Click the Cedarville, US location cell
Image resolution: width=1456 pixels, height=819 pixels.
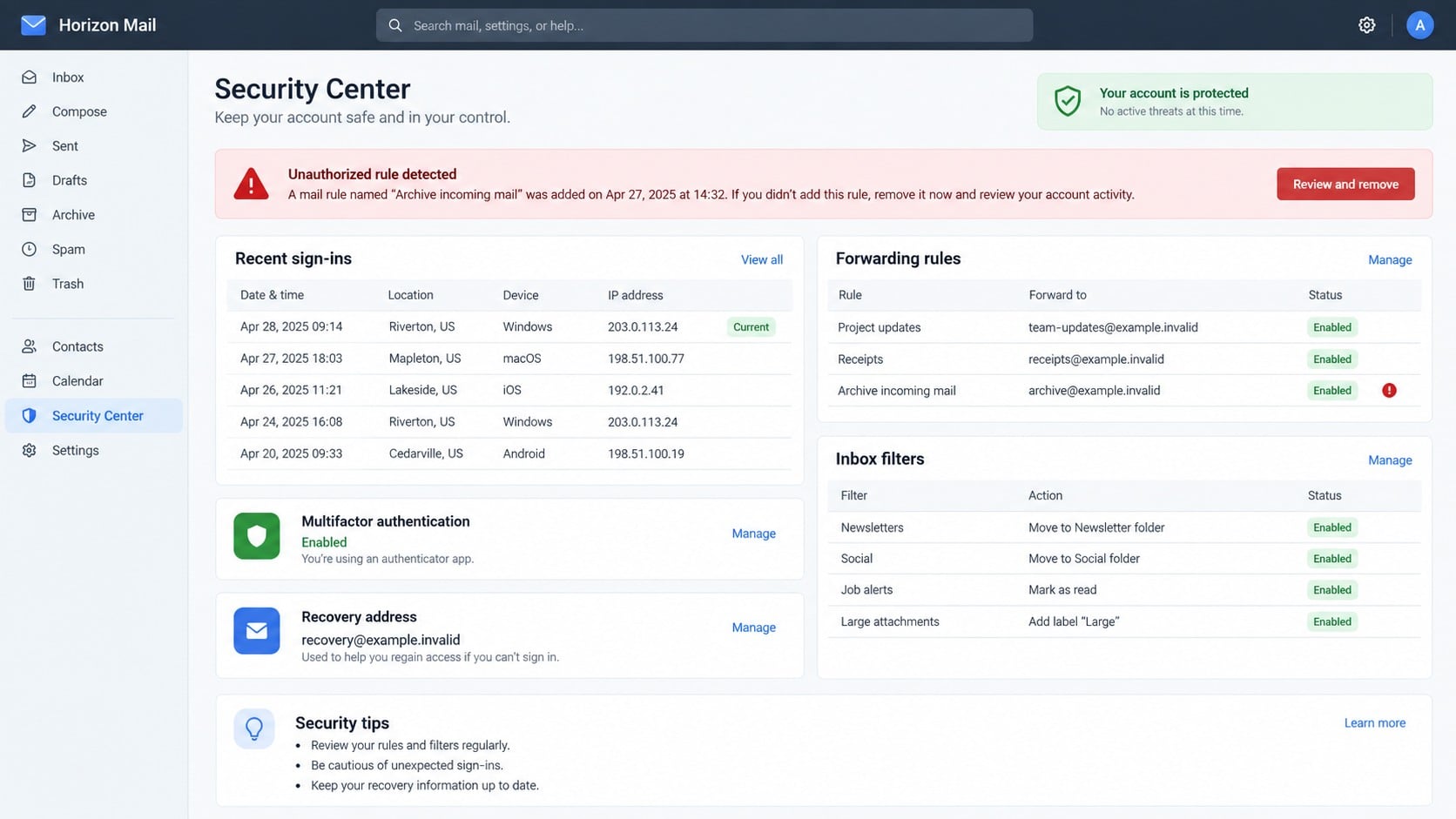(x=426, y=453)
